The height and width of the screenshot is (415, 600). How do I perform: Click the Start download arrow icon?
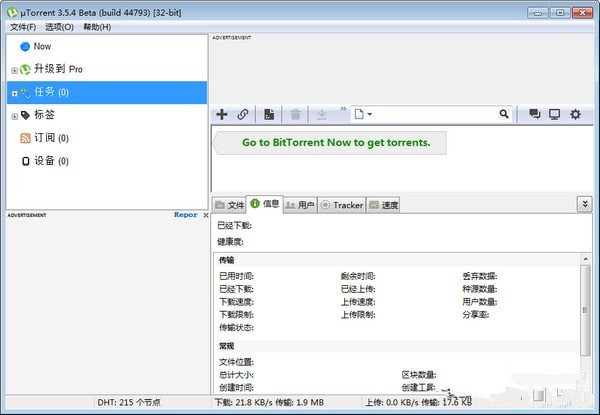click(322, 114)
